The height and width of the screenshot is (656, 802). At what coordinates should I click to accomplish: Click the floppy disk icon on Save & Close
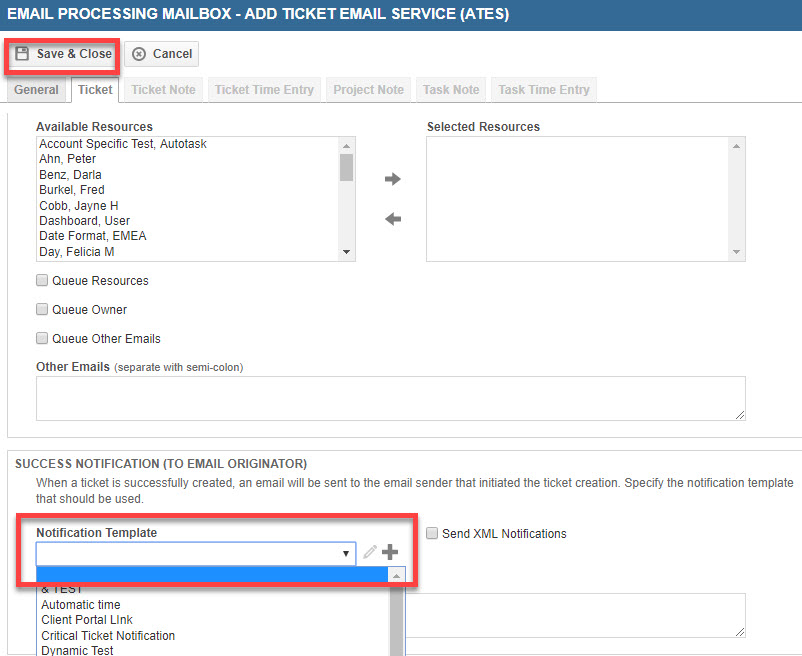[x=22, y=53]
